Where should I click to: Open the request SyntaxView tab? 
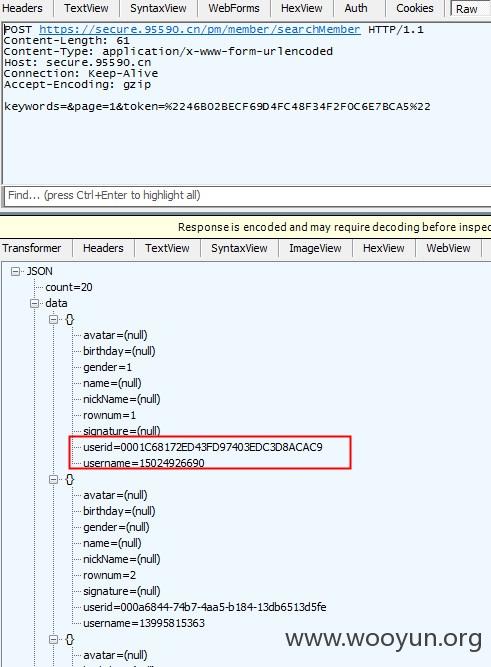point(158,8)
